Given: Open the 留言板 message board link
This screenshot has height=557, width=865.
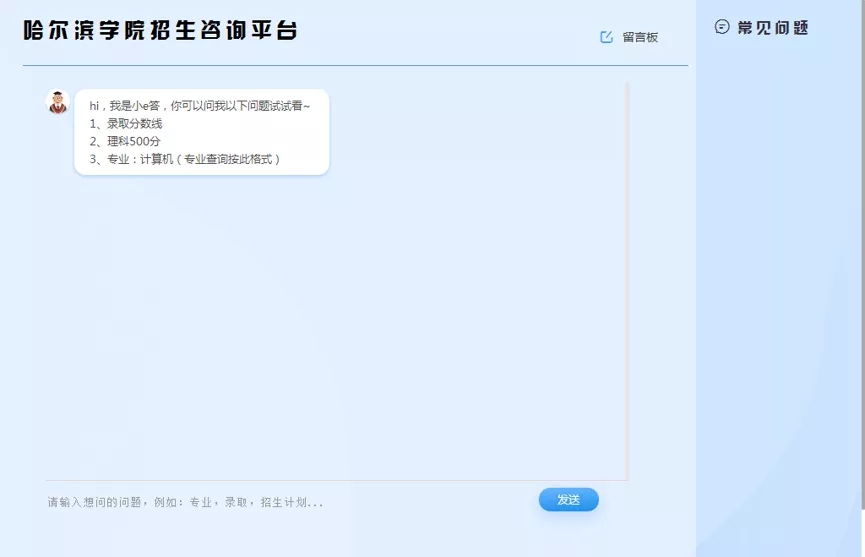Looking at the screenshot, I should click(640, 37).
